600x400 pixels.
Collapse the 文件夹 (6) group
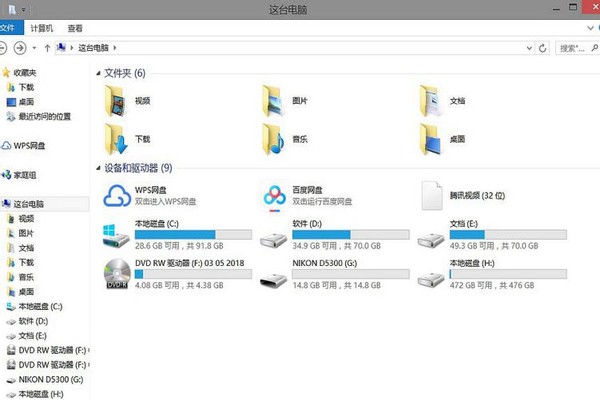point(98,73)
